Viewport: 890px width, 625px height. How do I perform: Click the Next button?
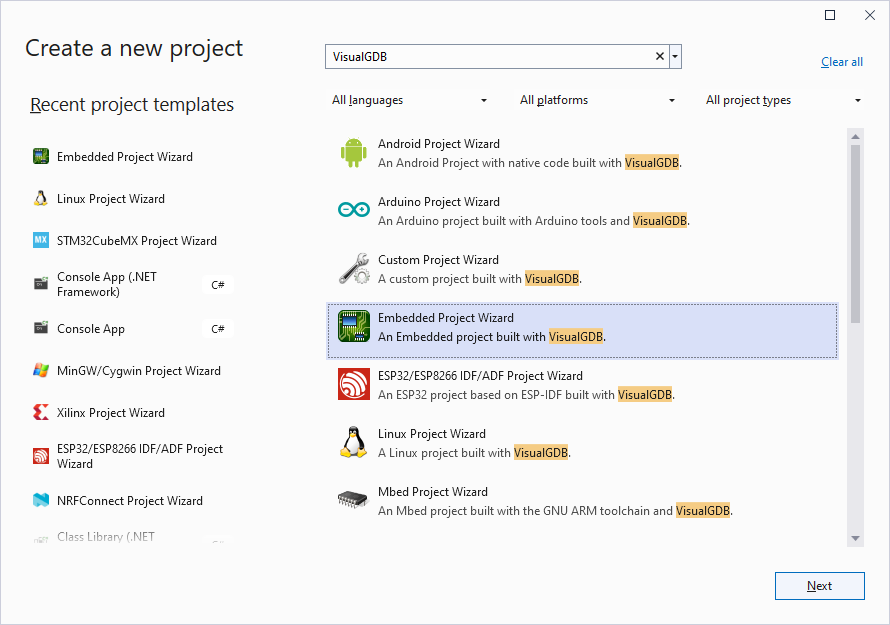pyautogui.click(x=820, y=586)
